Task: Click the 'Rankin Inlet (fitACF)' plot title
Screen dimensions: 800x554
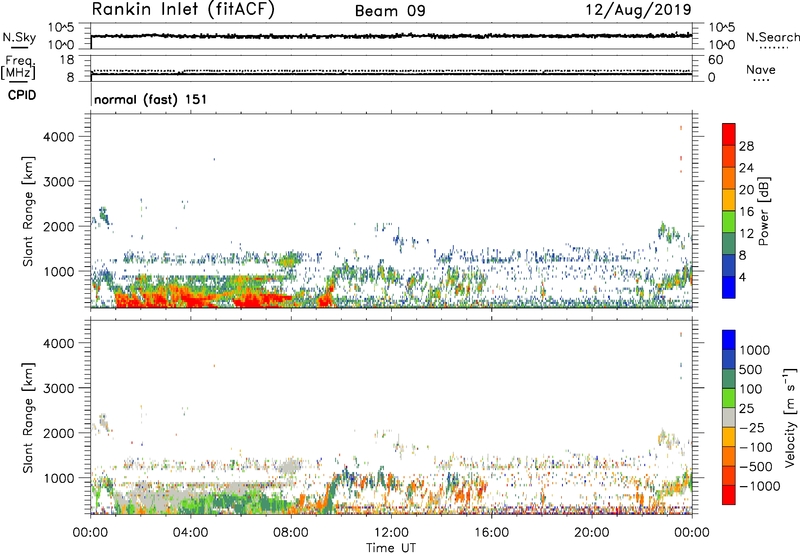Action: tap(183, 10)
